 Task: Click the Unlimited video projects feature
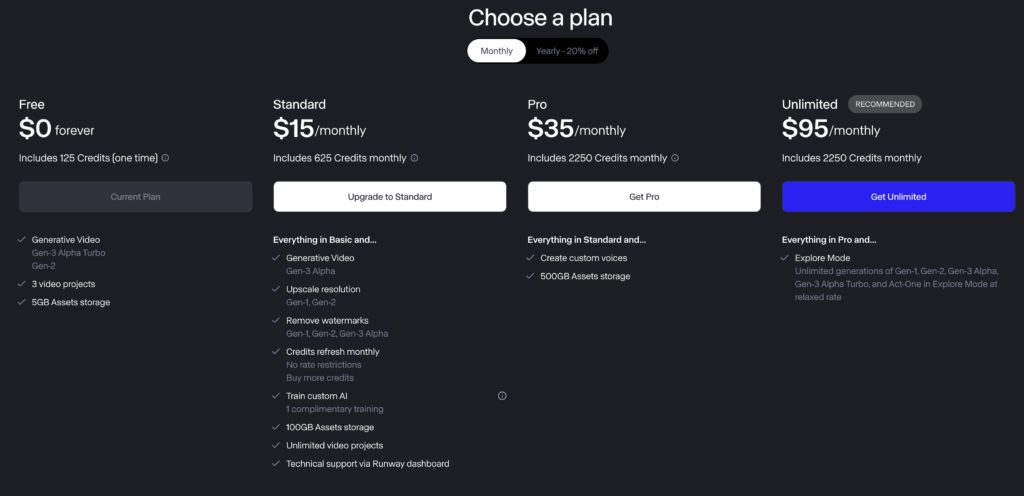click(334, 446)
